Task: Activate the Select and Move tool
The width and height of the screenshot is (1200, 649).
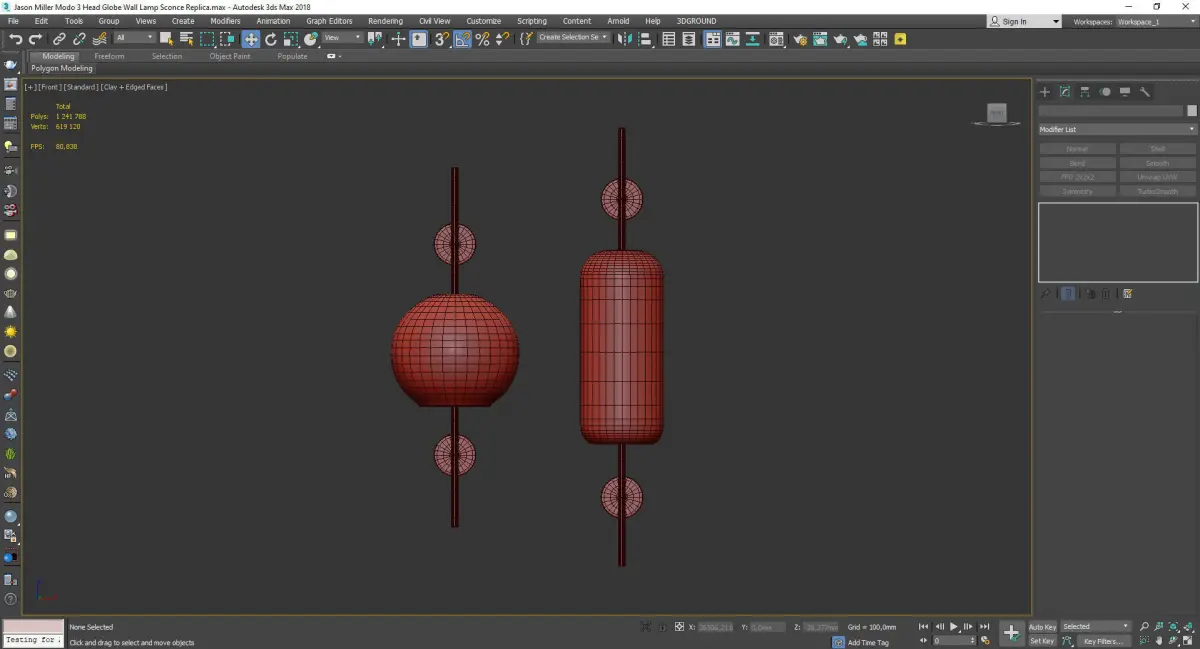Action: (250, 39)
